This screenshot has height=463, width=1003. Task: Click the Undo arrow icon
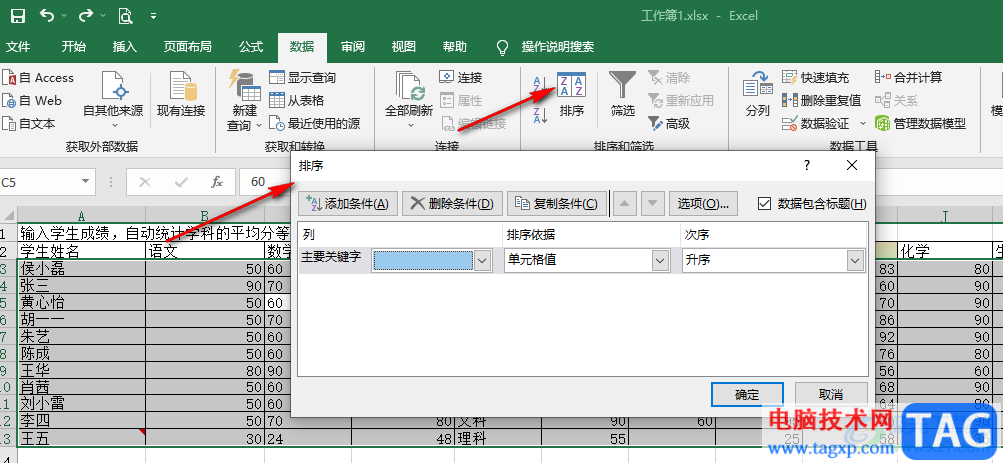click(47, 15)
